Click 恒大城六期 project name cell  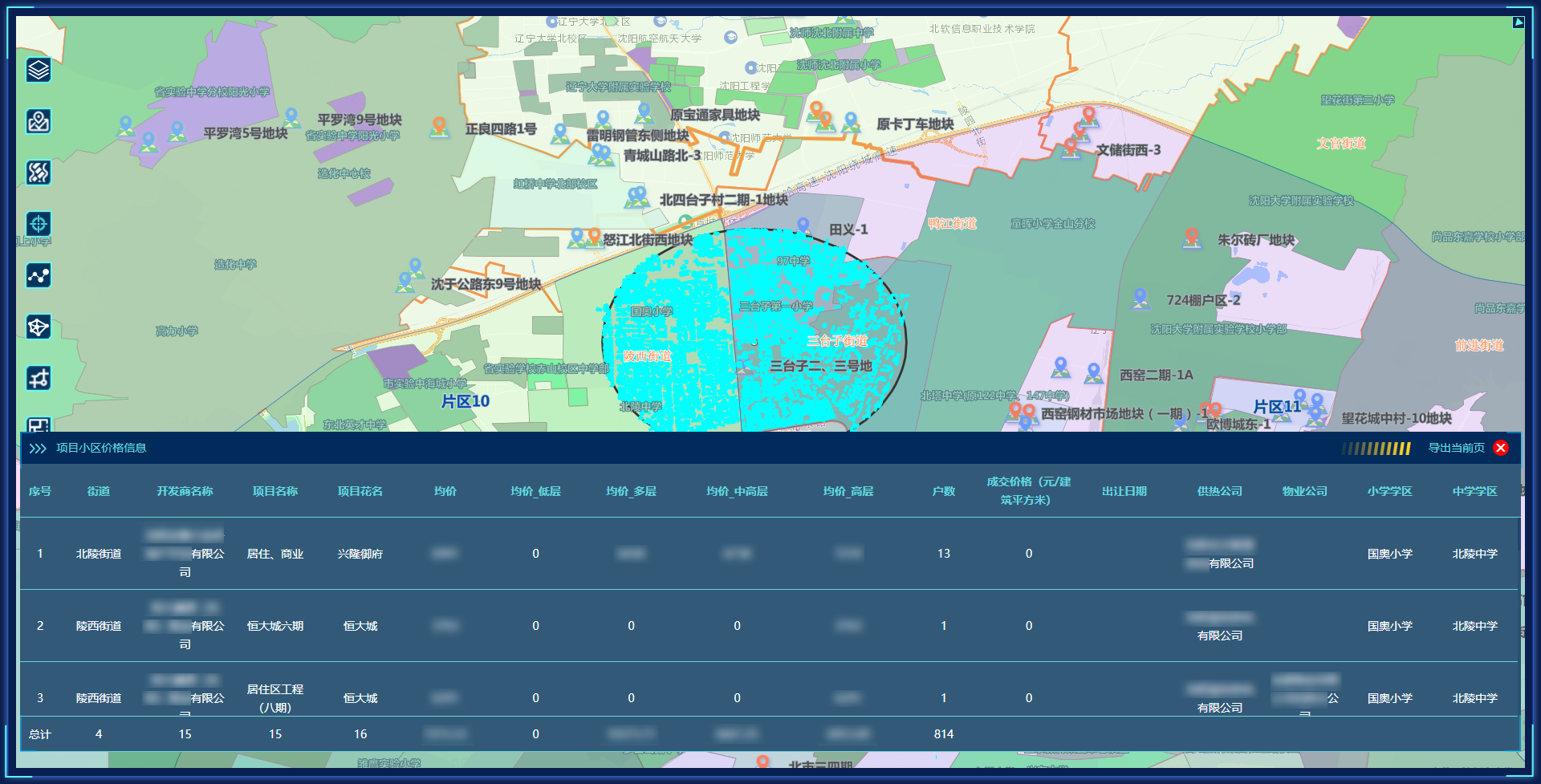coord(275,626)
